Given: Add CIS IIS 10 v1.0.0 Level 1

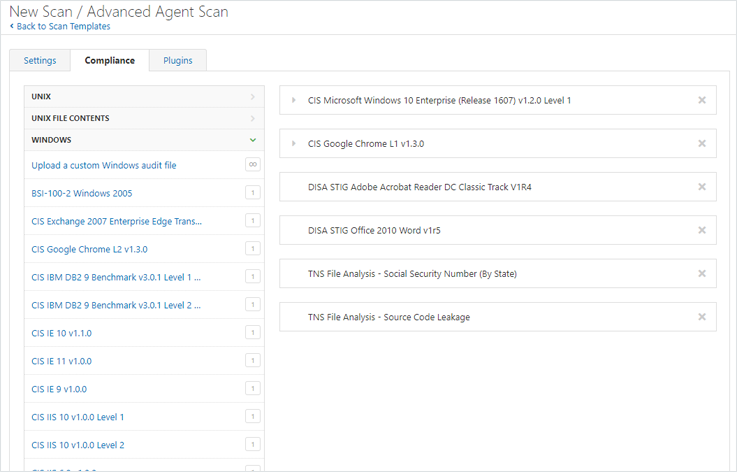Looking at the screenshot, I should [78, 417].
